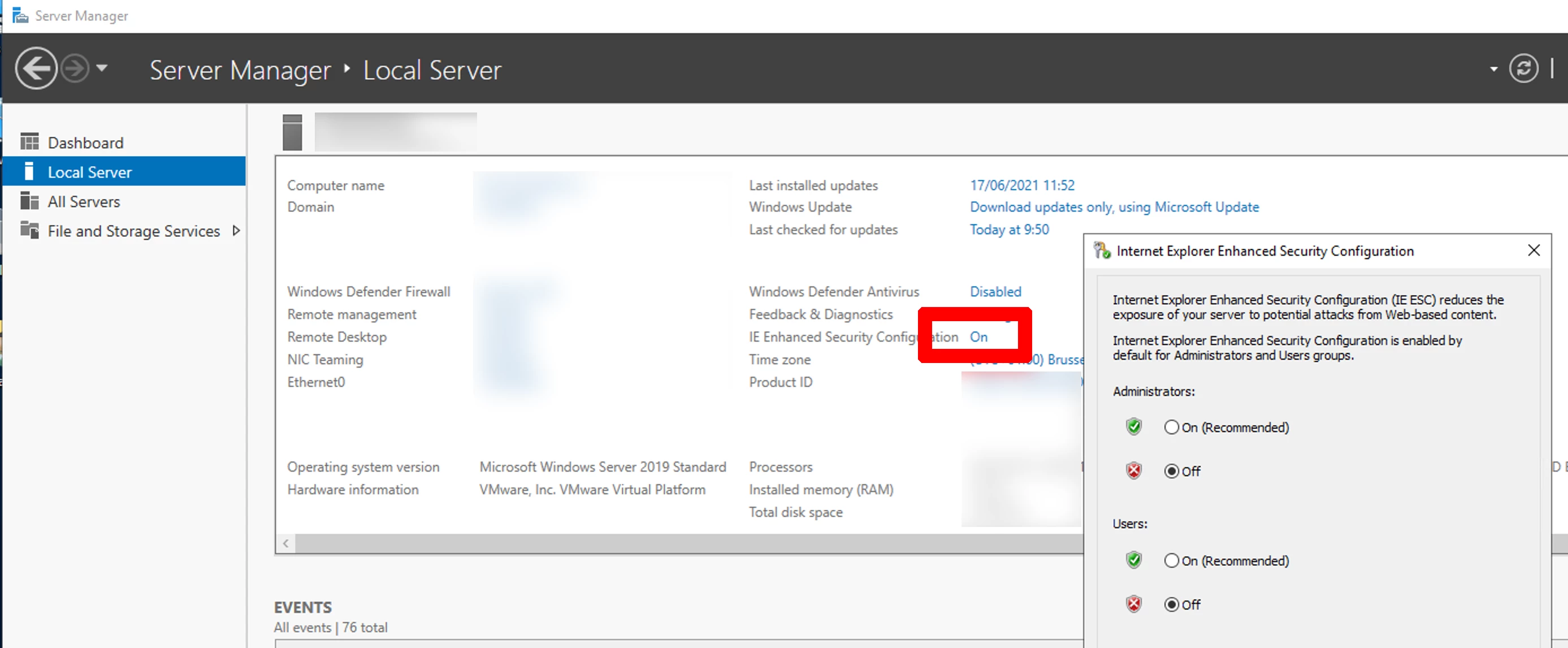Click File and Storage Services icon
This screenshot has width=1568, height=648.
coord(29,230)
